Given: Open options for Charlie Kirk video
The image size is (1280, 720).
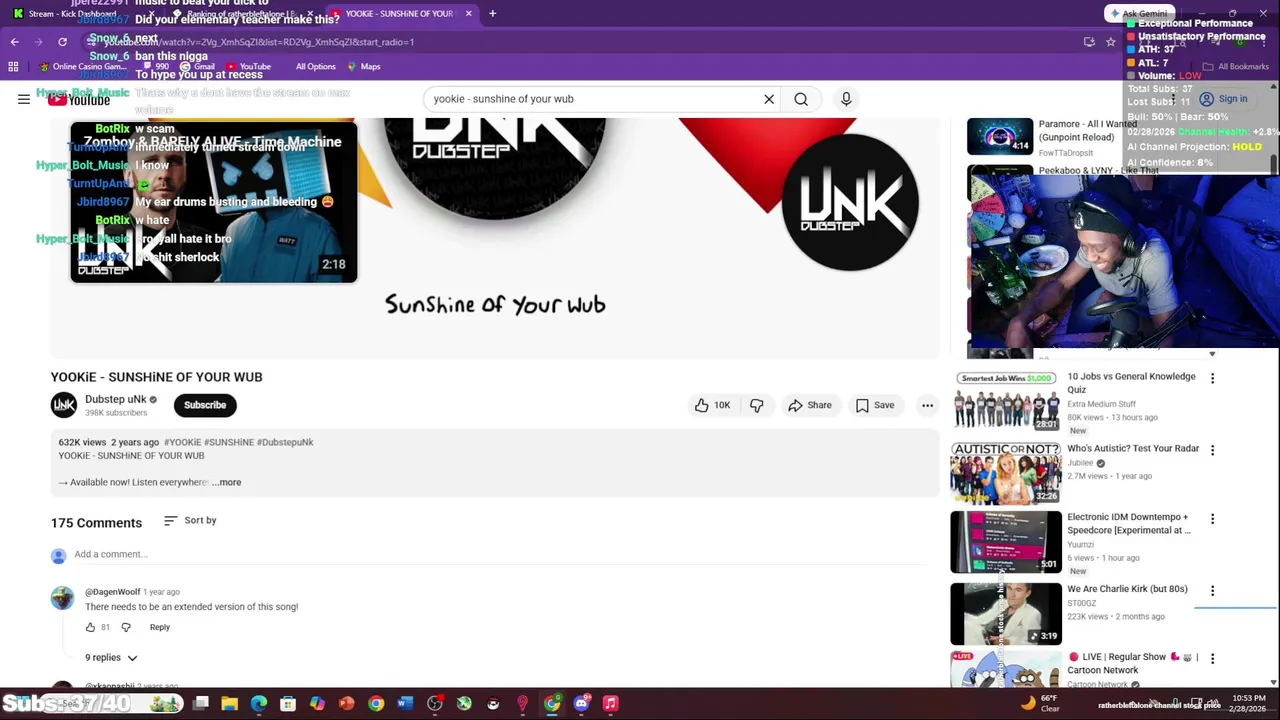Looking at the screenshot, I should tap(1212, 591).
